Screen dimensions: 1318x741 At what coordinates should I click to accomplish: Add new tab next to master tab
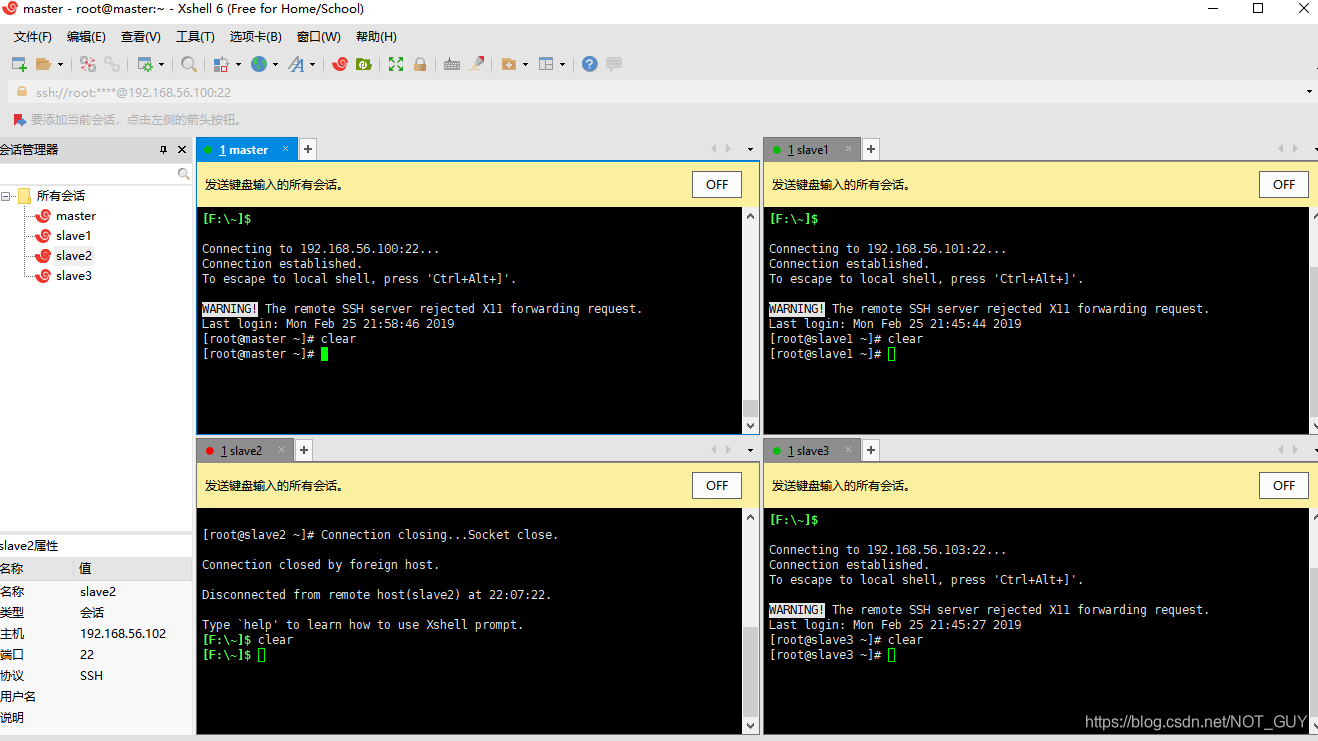coord(308,150)
